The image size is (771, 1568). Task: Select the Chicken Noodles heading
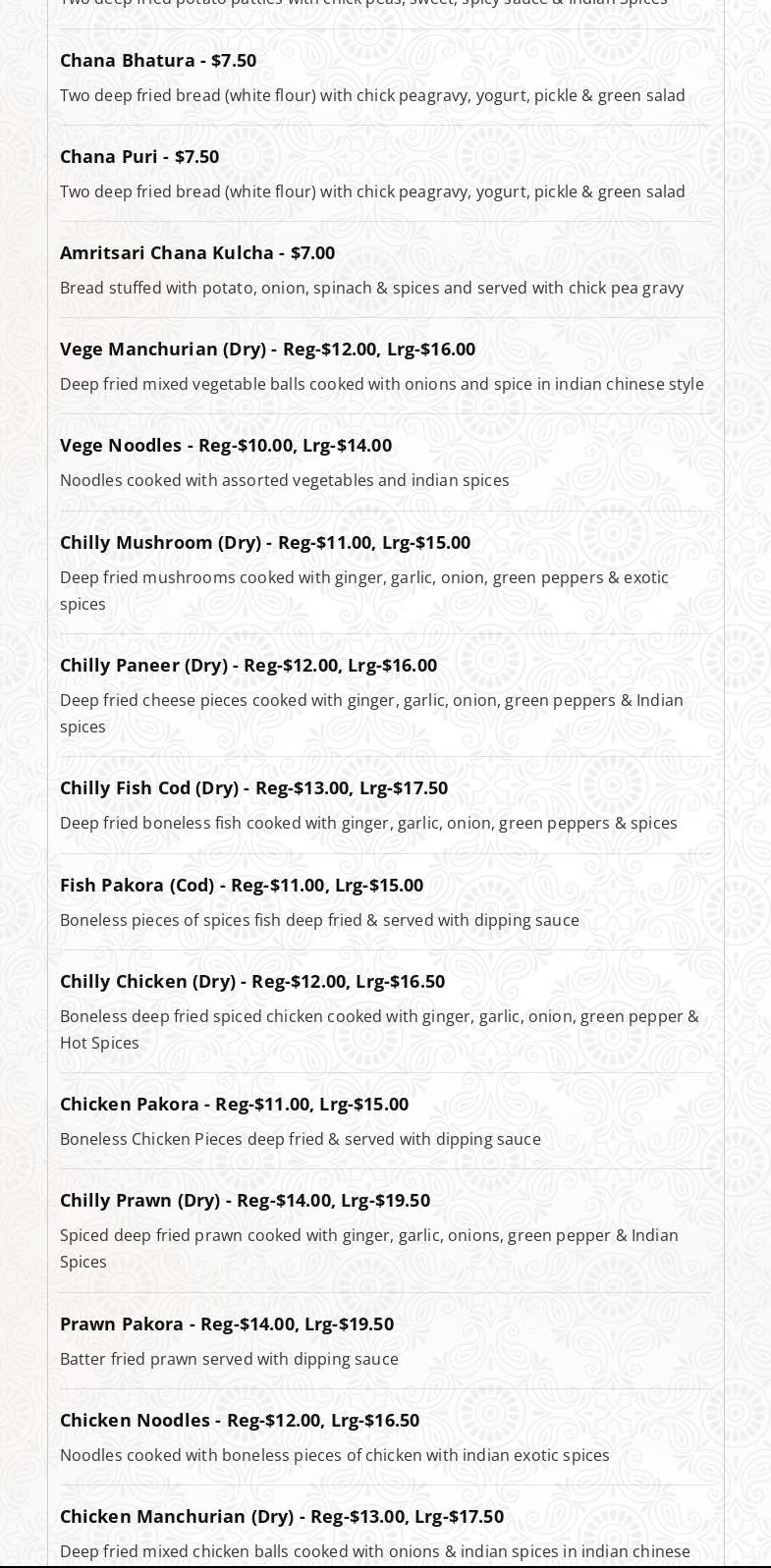click(240, 1420)
